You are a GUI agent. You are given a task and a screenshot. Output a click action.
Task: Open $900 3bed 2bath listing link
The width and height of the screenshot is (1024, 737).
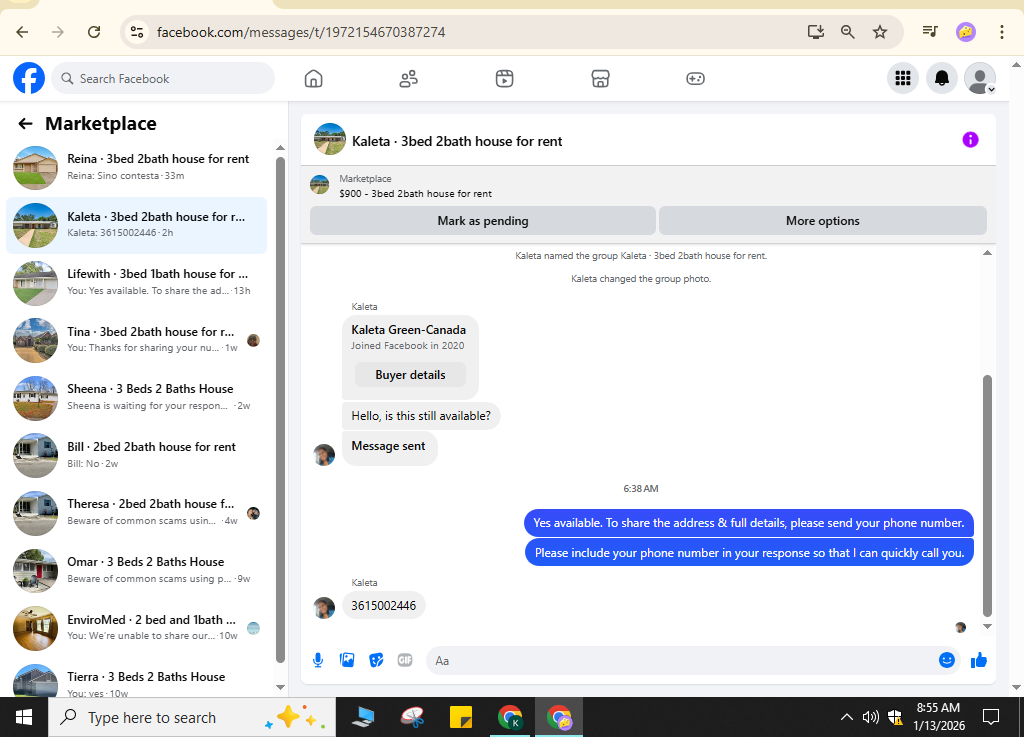(x=415, y=194)
